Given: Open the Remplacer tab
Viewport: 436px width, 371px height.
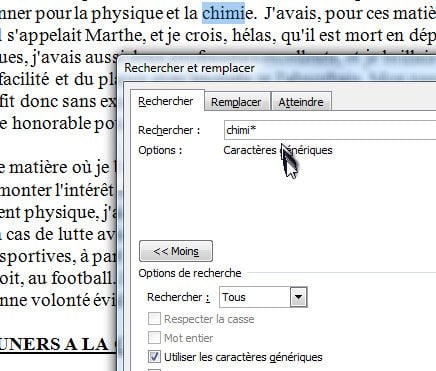Looking at the screenshot, I should point(236,102).
